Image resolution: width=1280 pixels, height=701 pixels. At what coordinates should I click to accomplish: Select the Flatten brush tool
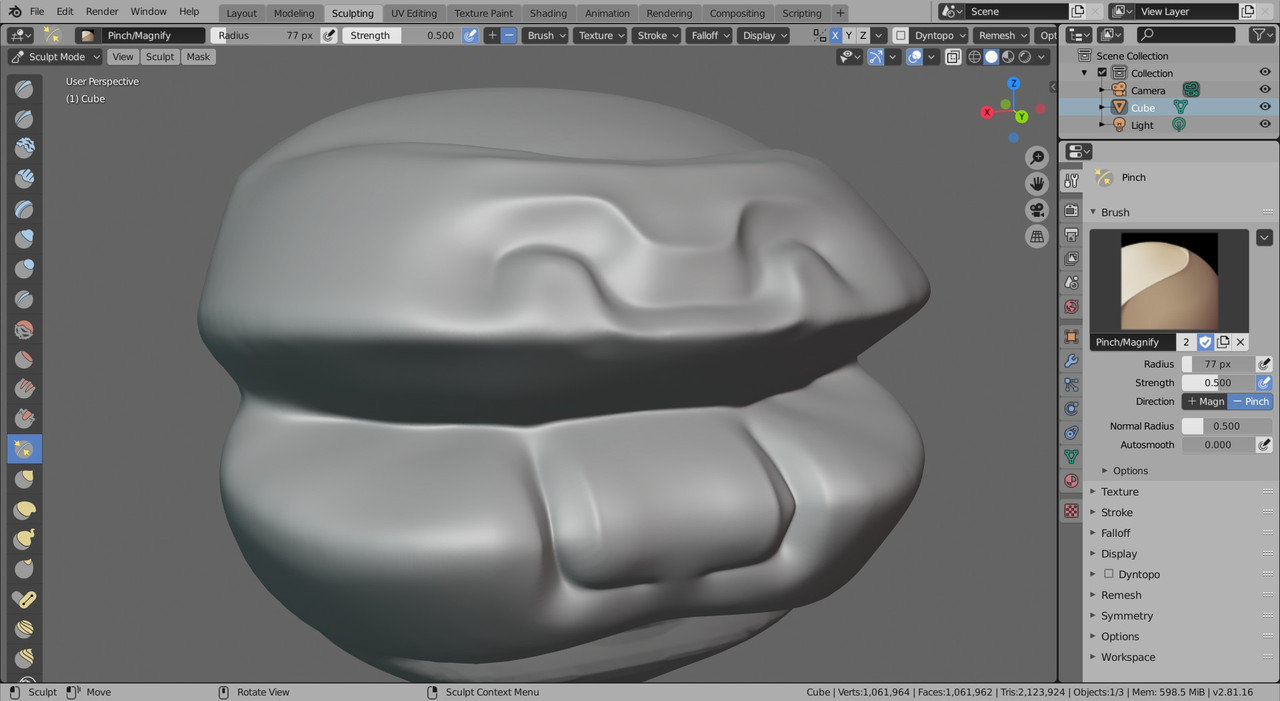pyautogui.click(x=24, y=359)
